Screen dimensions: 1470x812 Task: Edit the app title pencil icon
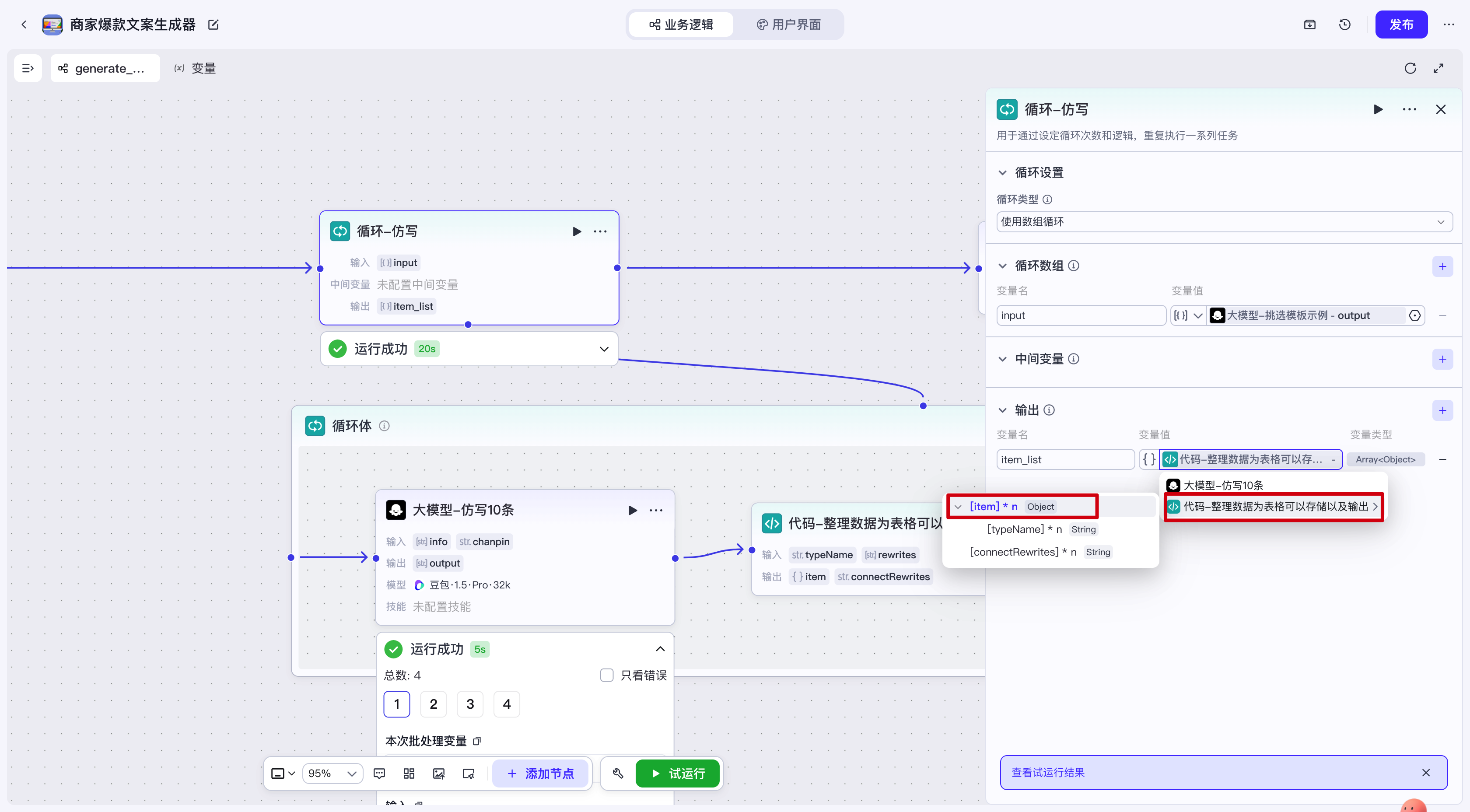(x=213, y=24)
